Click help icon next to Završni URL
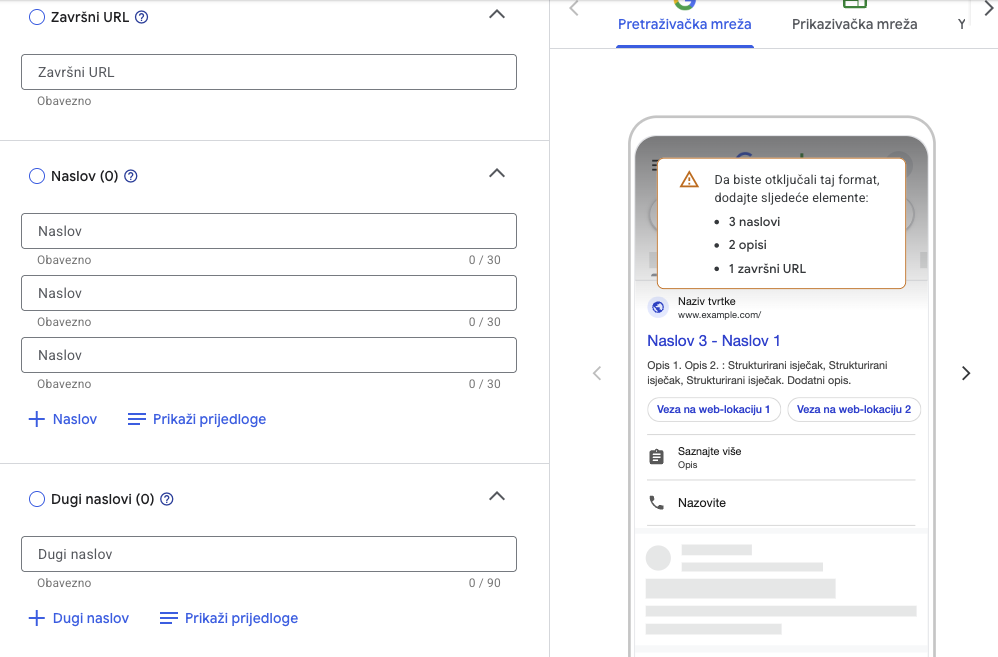Viewport: 998px width, 657px height. 141,17
